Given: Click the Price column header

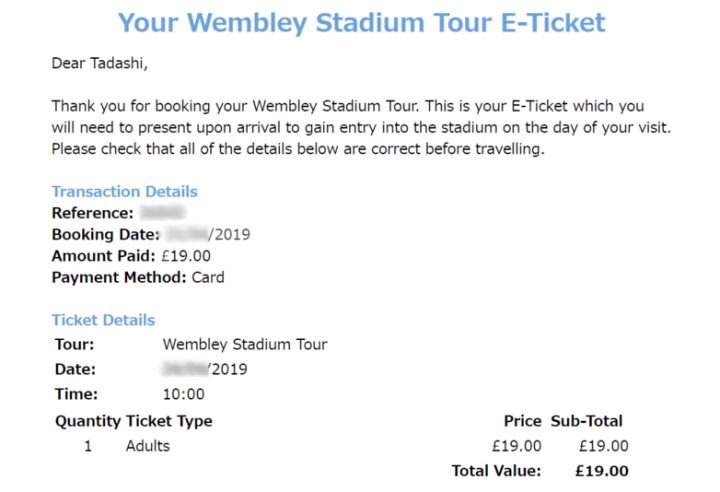Looking at the screenshot, I should pyautogui.click(x=523, y=421).
